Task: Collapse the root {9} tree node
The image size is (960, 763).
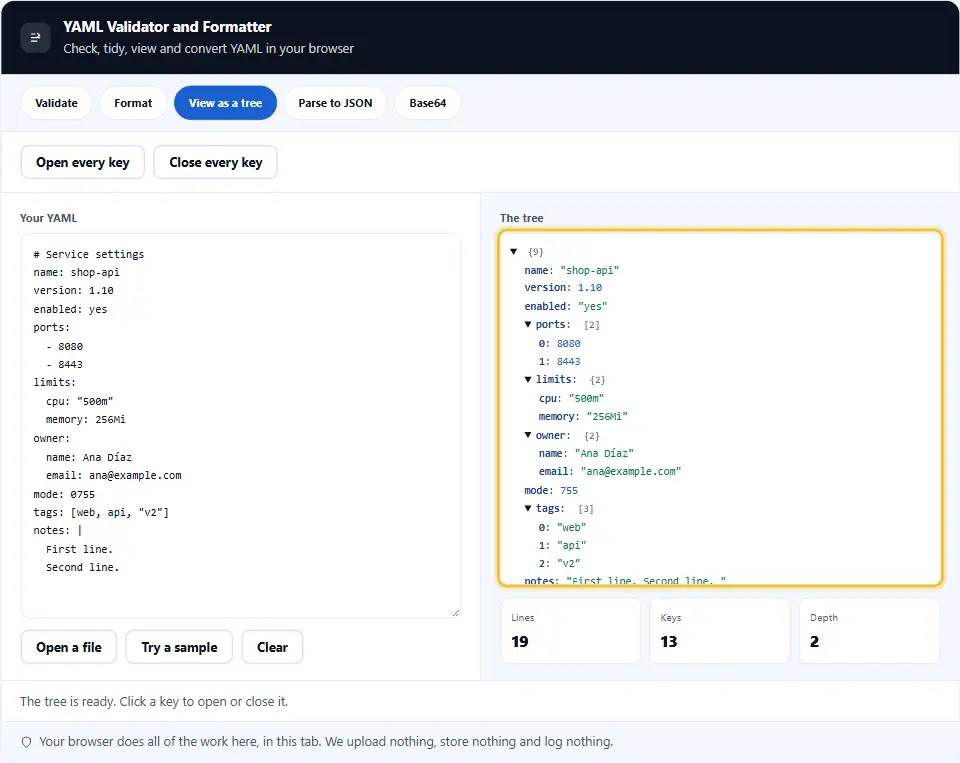Action: (x=514, y=252)
